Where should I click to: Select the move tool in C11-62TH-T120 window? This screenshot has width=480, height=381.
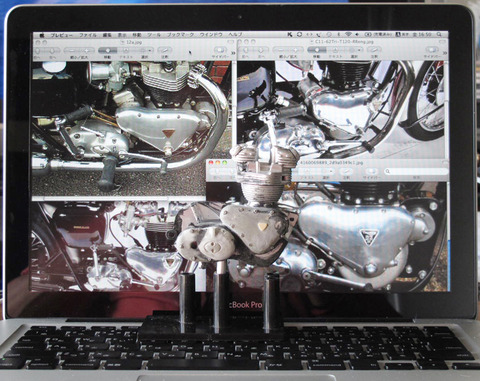(317, 50)
